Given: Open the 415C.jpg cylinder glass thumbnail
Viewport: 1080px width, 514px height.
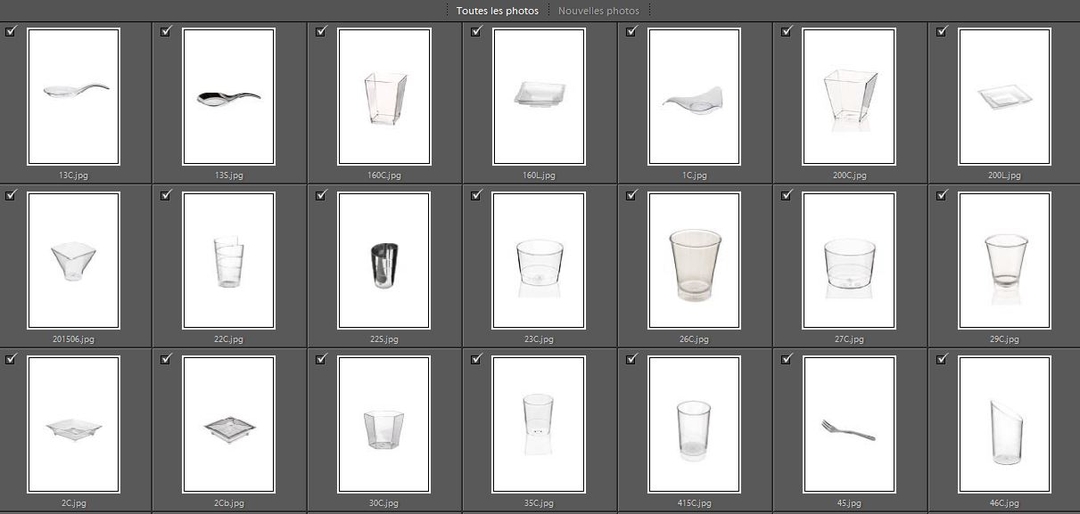Looking at the screenshot, I should (694, 424).
